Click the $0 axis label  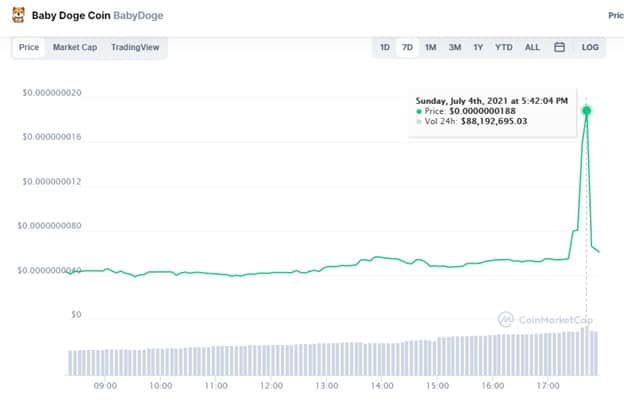[76, 314]
